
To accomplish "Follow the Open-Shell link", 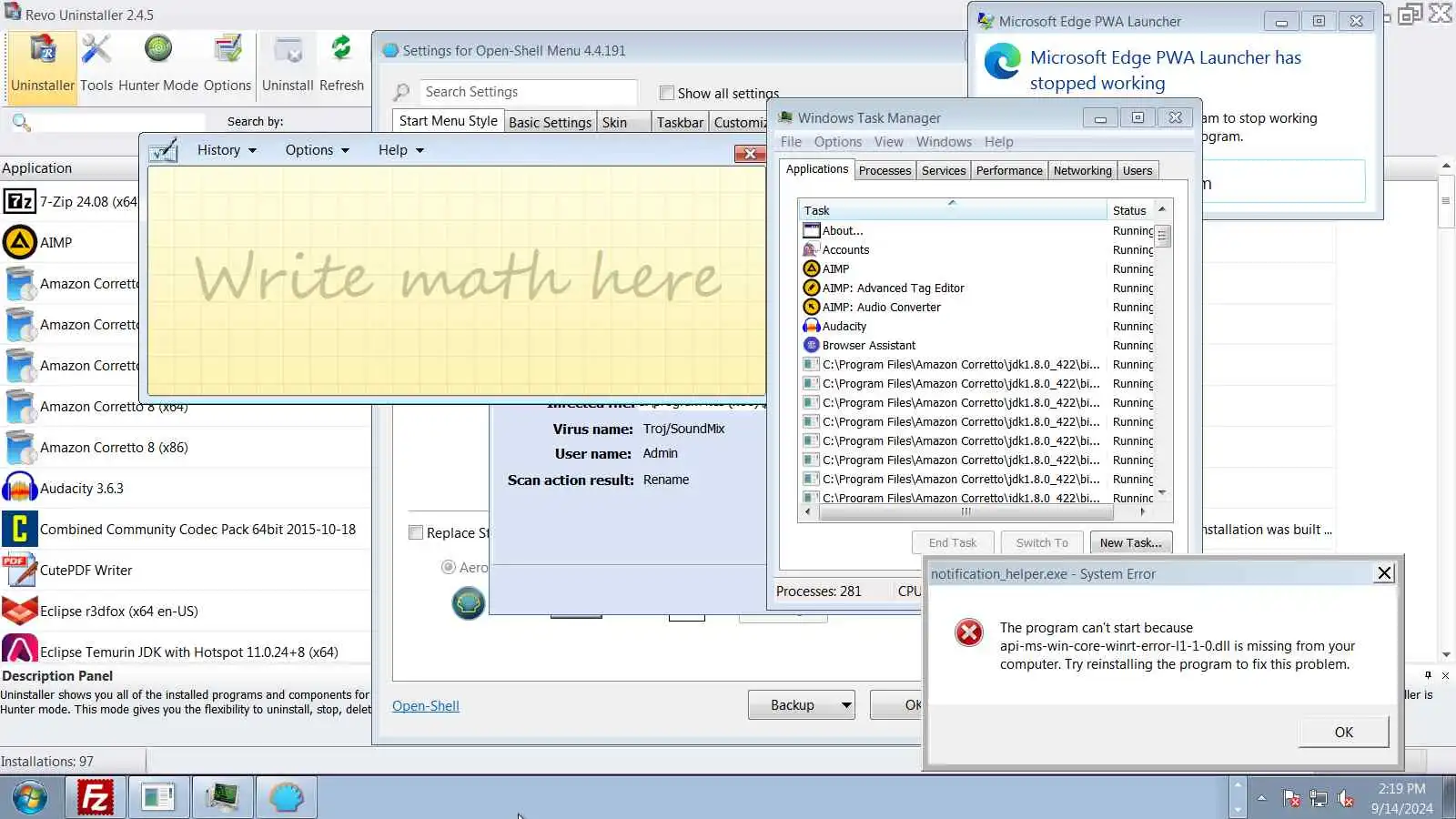I will click(426, 706).
